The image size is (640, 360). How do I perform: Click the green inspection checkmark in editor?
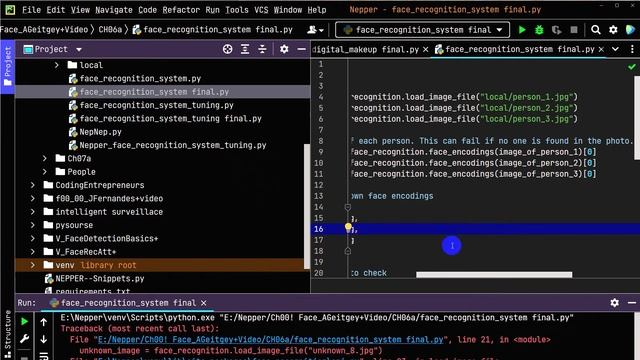pos(632,67)
